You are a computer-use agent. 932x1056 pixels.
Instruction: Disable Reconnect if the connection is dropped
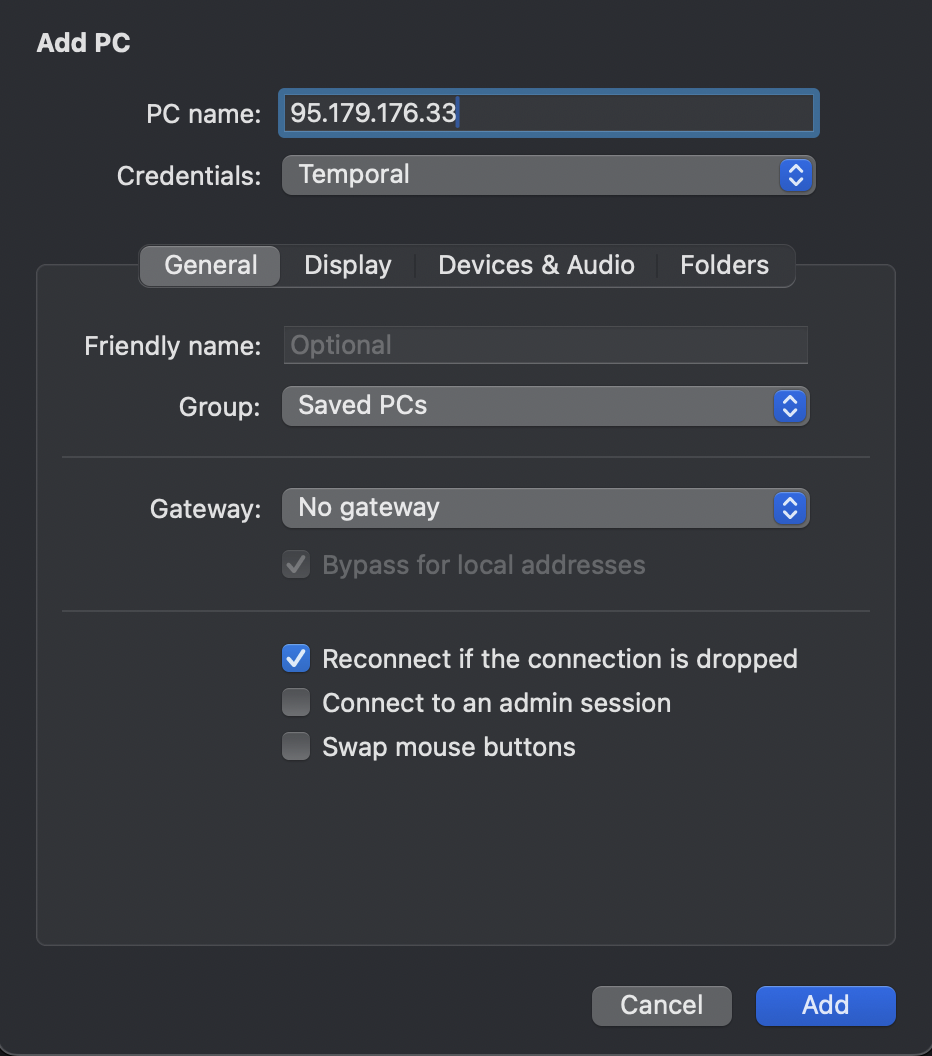[296, 659]
